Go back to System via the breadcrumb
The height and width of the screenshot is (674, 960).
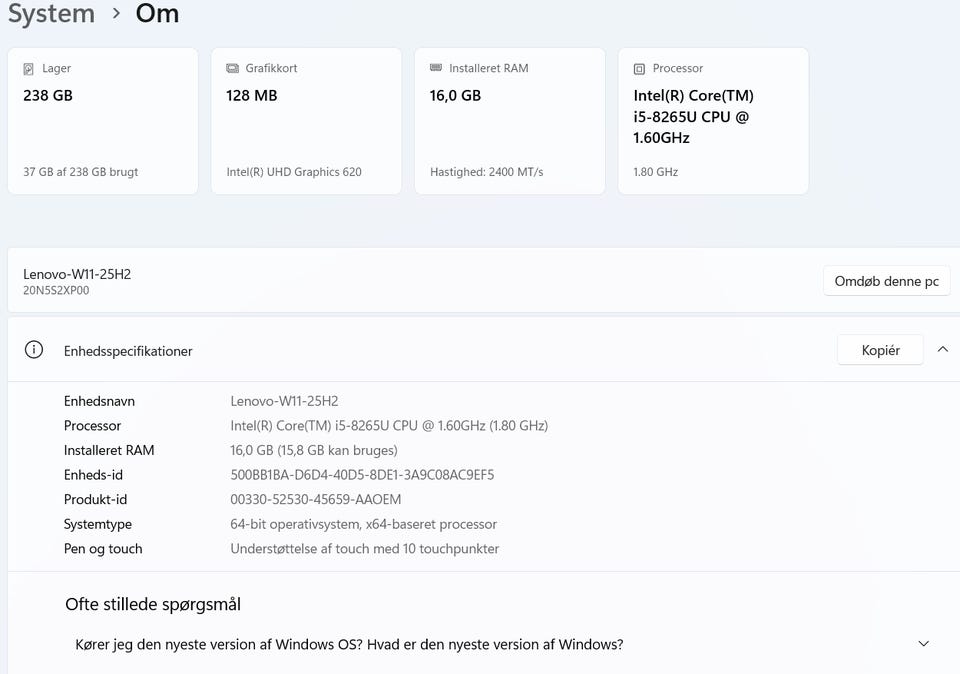point(51,14)
